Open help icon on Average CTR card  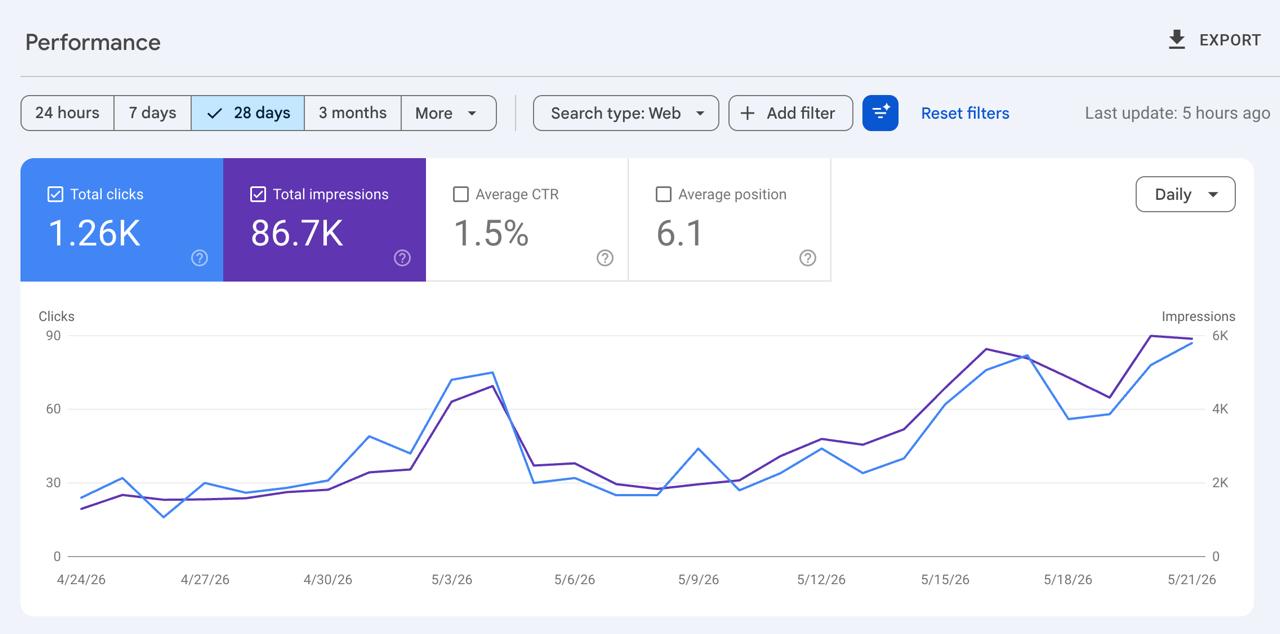pos(605,258)
